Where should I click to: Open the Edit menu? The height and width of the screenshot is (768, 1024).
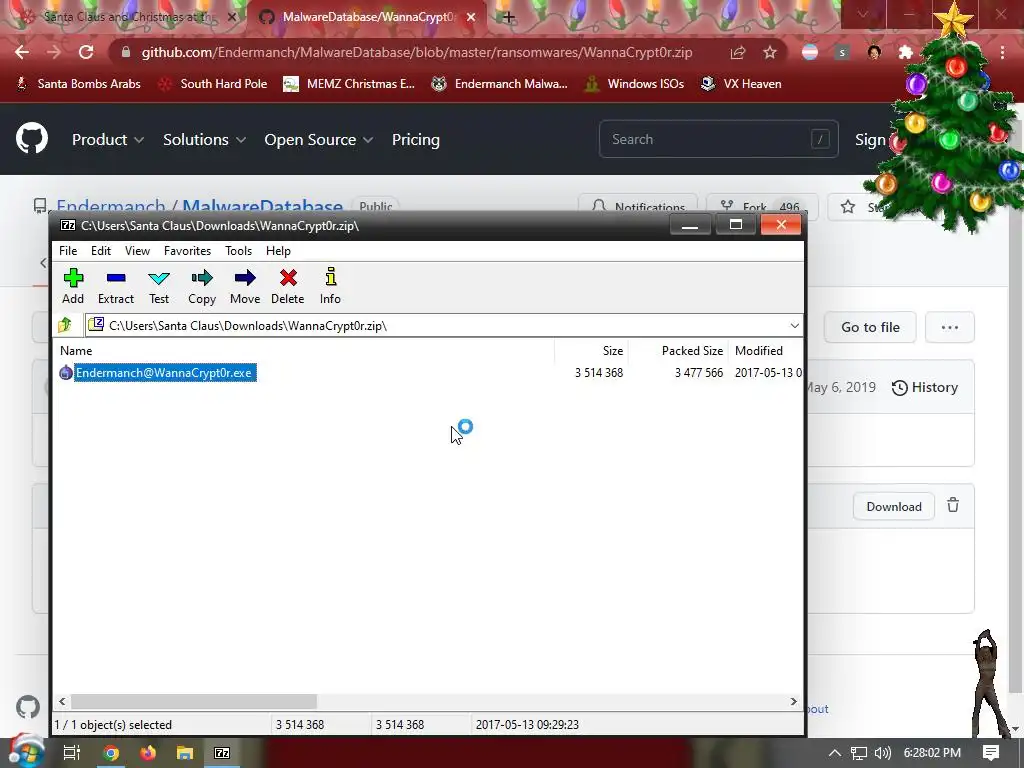[101, 251]
